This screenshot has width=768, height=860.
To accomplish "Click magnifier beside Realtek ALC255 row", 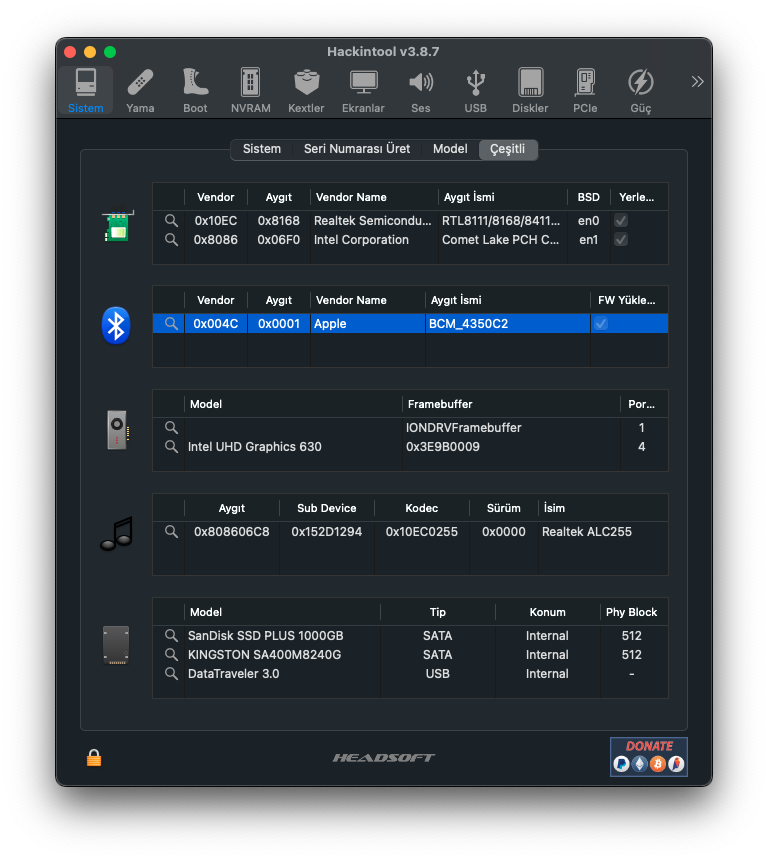I will [x=171, y=532].
